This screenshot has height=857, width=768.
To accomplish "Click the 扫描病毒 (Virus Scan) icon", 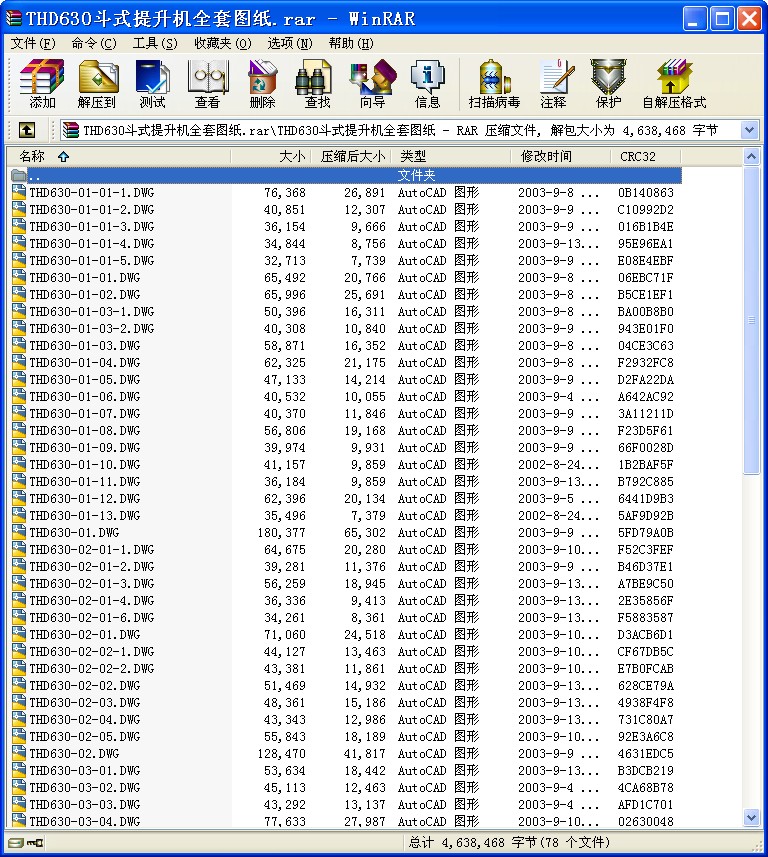I will [494, 77].
